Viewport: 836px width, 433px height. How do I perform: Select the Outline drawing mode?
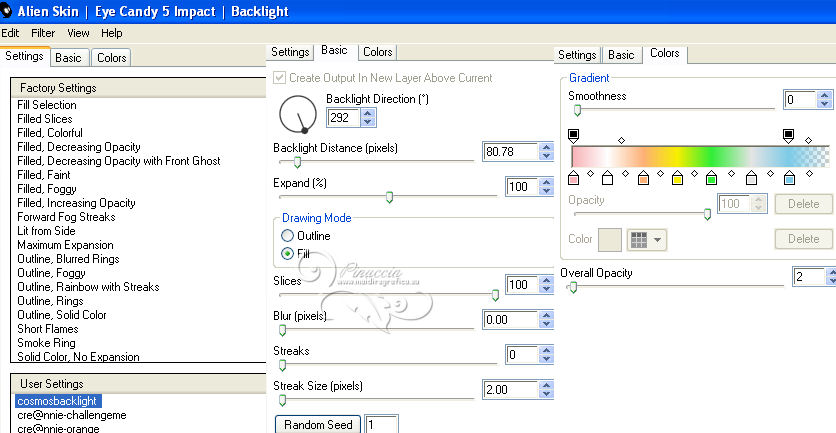(287, 236)
